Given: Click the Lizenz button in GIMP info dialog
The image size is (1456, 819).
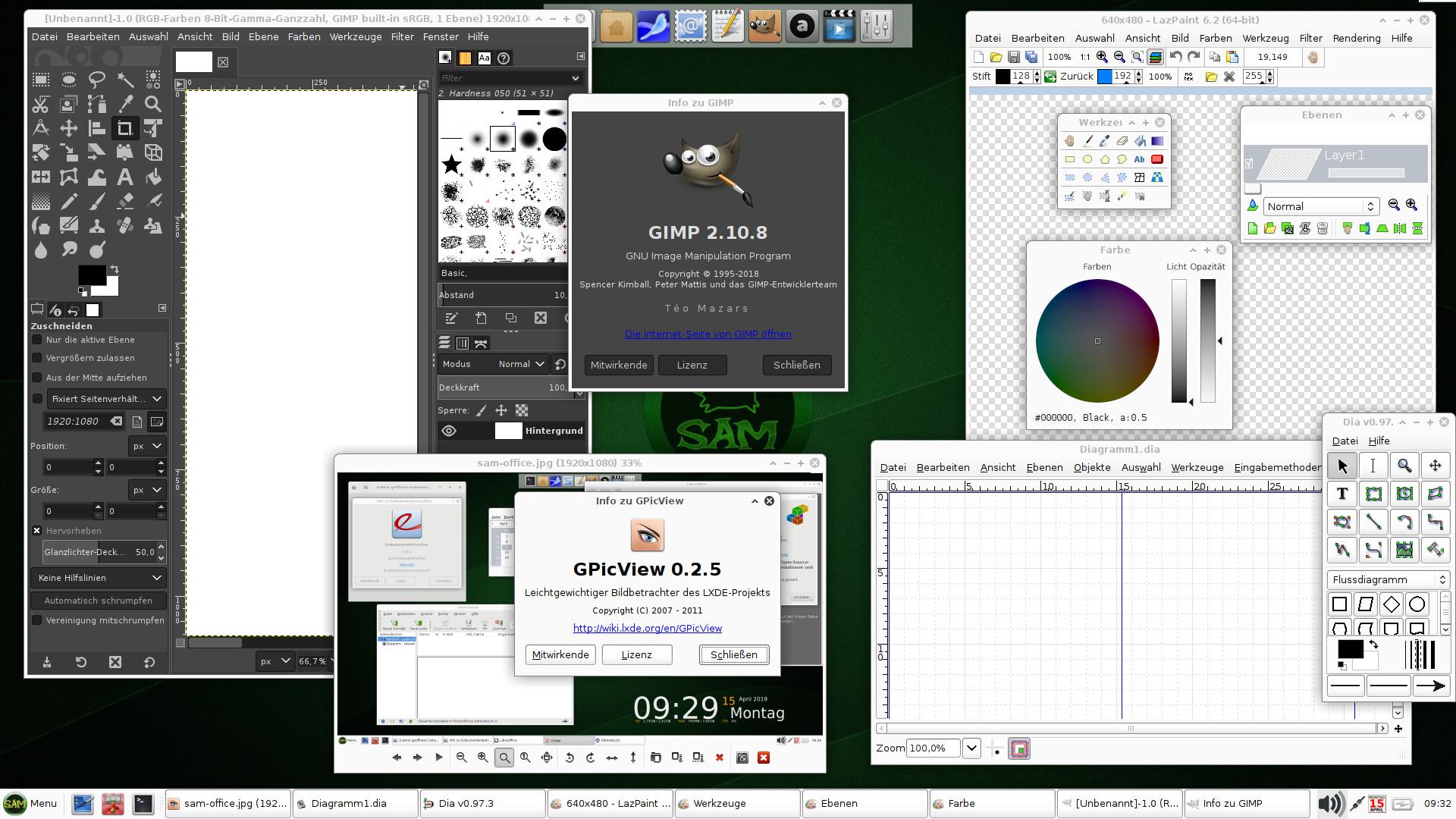Looking at the screenshot, I should coord(692,365).
